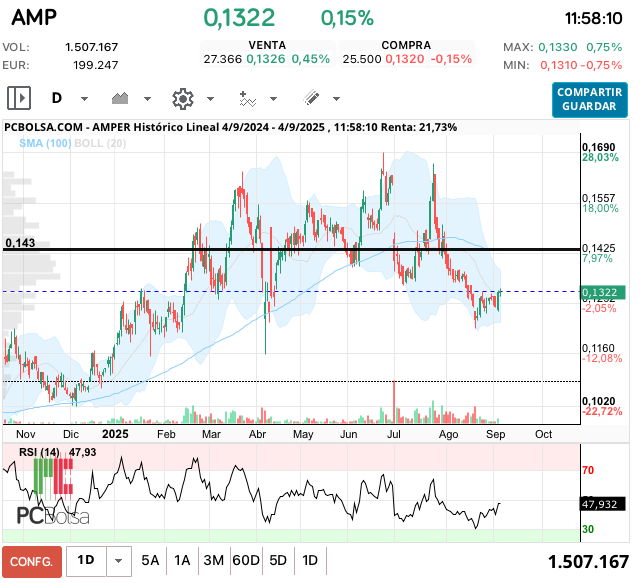Click the MIN value 0,1310
This screenshot has height=583, width=643.
click(559, 65)
